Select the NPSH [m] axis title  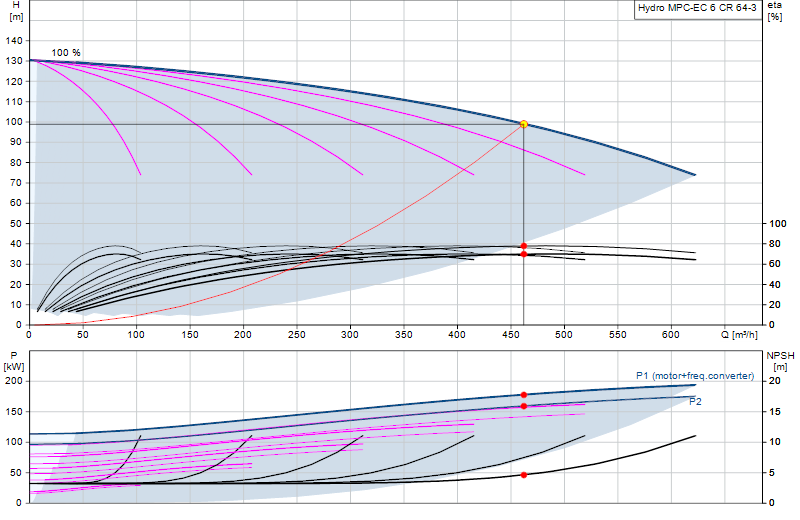(780, 361)
